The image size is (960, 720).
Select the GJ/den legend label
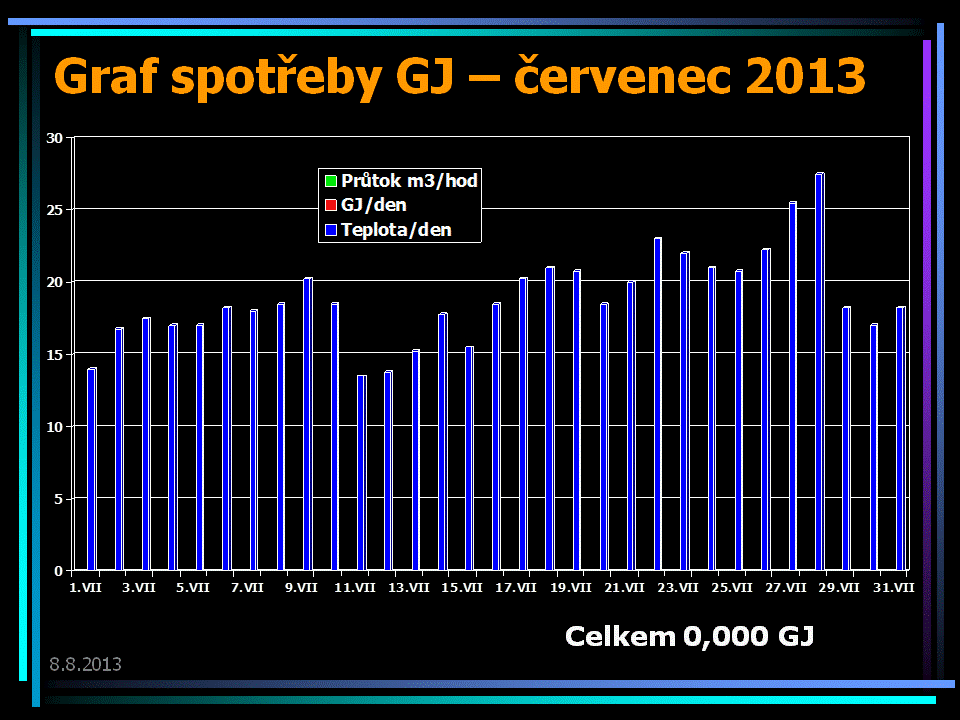(x=373, y=205)
